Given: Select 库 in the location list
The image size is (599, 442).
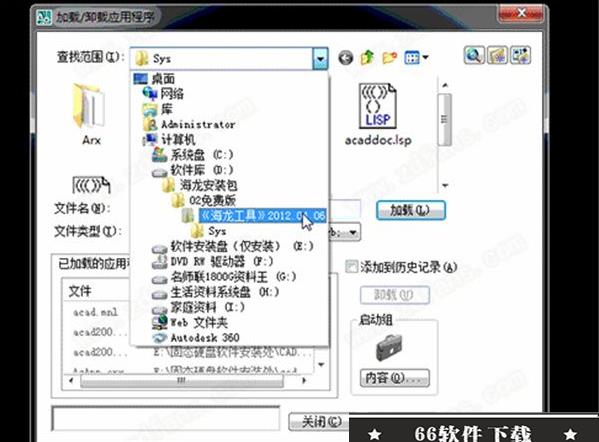Looking at the screenshot, I should [x=157, y=109].
